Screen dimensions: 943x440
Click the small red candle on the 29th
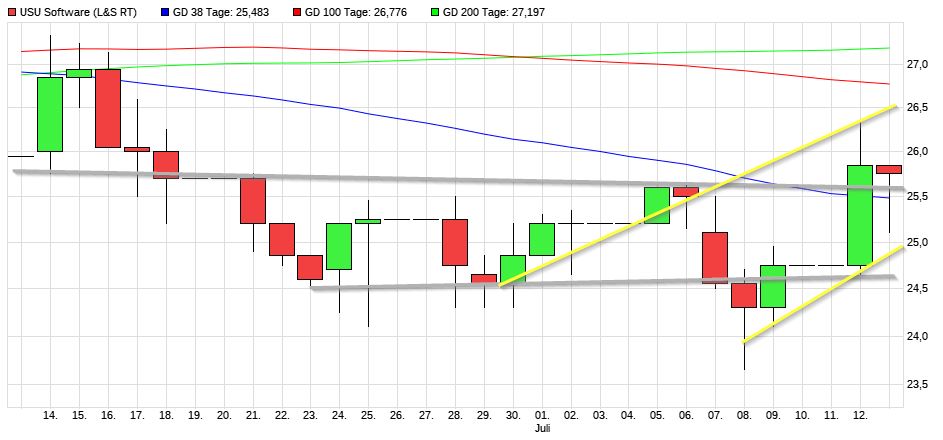(484, 278)
